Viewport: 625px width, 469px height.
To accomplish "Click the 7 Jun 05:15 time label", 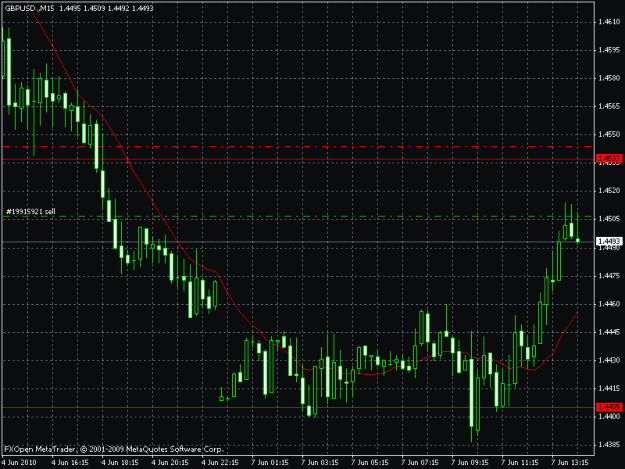I will (370, 463).
